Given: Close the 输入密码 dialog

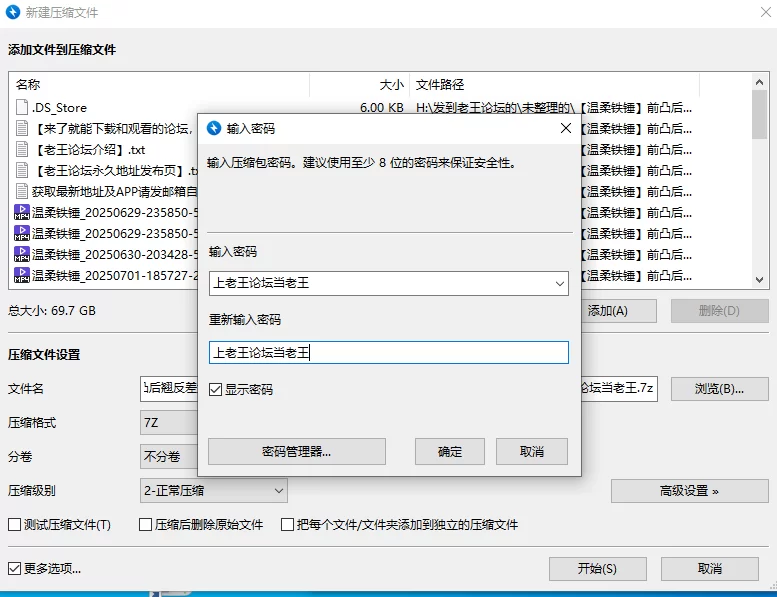Looking at the screenshot, I should (x=566, y=128).
